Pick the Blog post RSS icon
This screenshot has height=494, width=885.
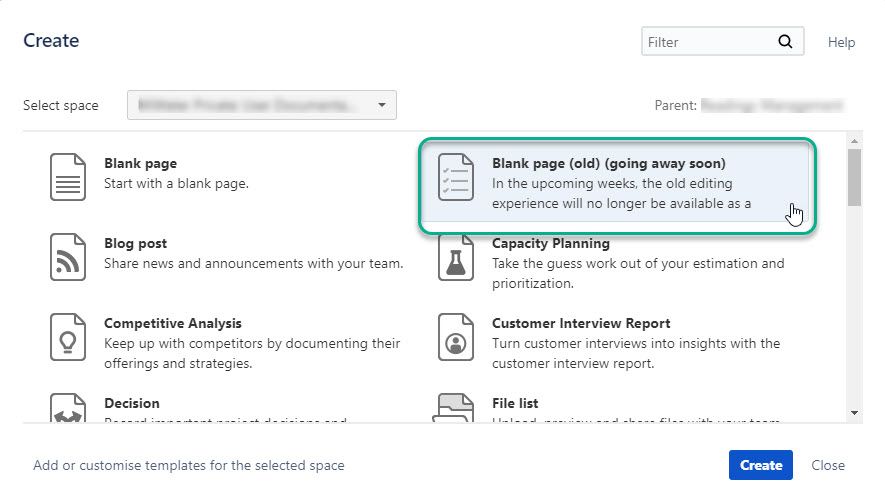click(68, 257)
